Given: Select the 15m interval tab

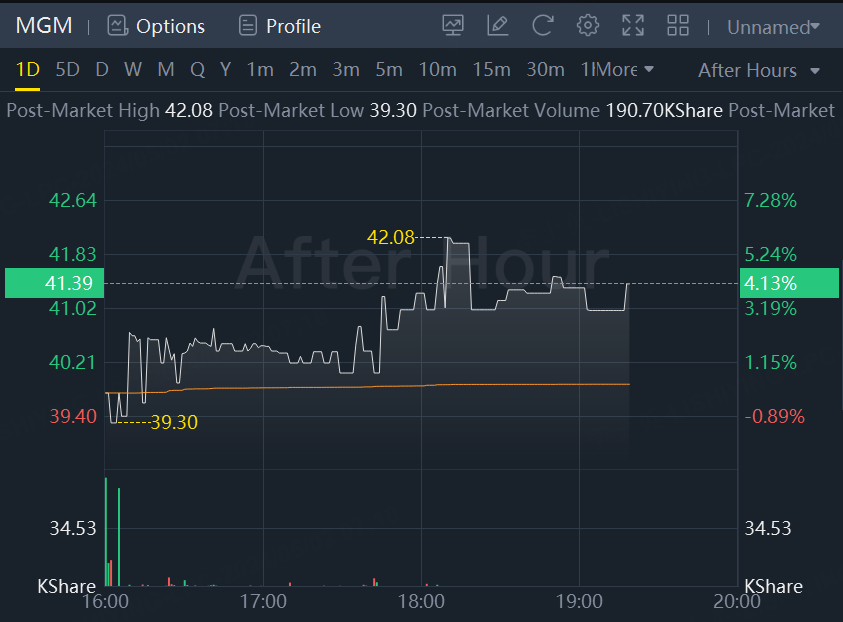Looking at the screenshot, I should click(x=491, y=70).
